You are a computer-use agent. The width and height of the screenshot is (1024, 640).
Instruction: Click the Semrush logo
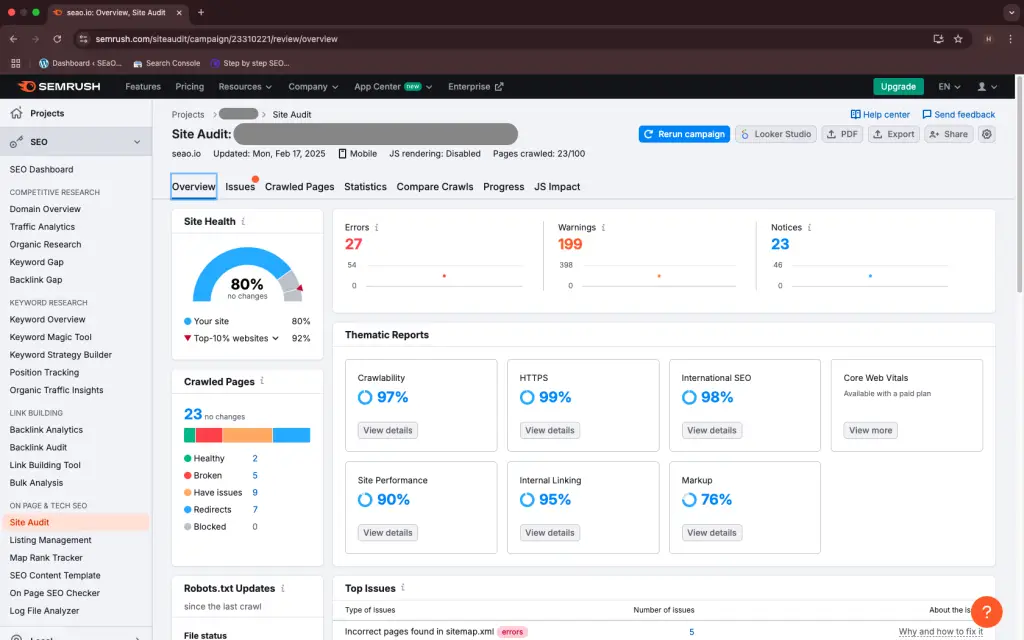(x=59, y=86)
